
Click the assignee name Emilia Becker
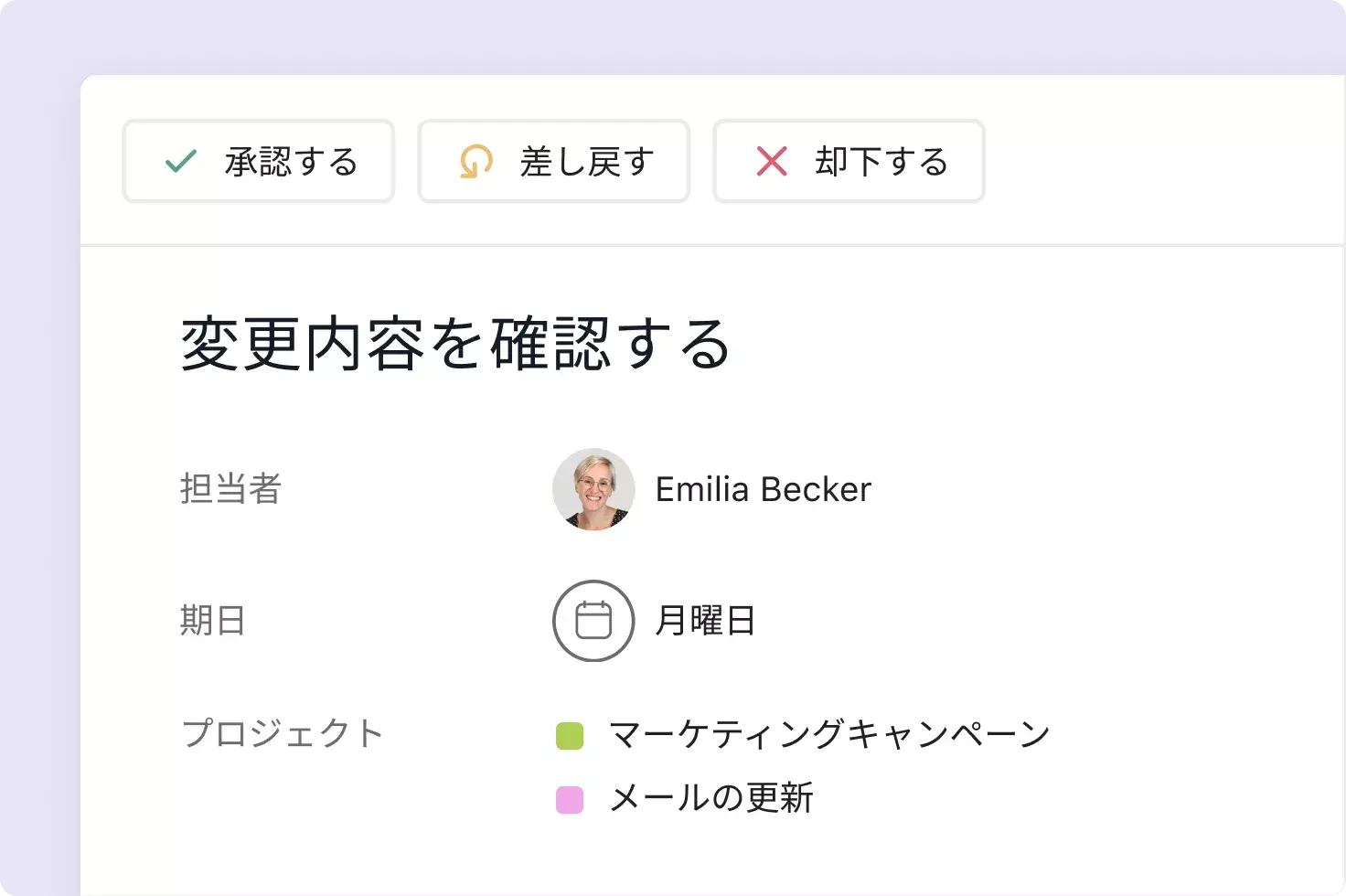tap(762, 489)
